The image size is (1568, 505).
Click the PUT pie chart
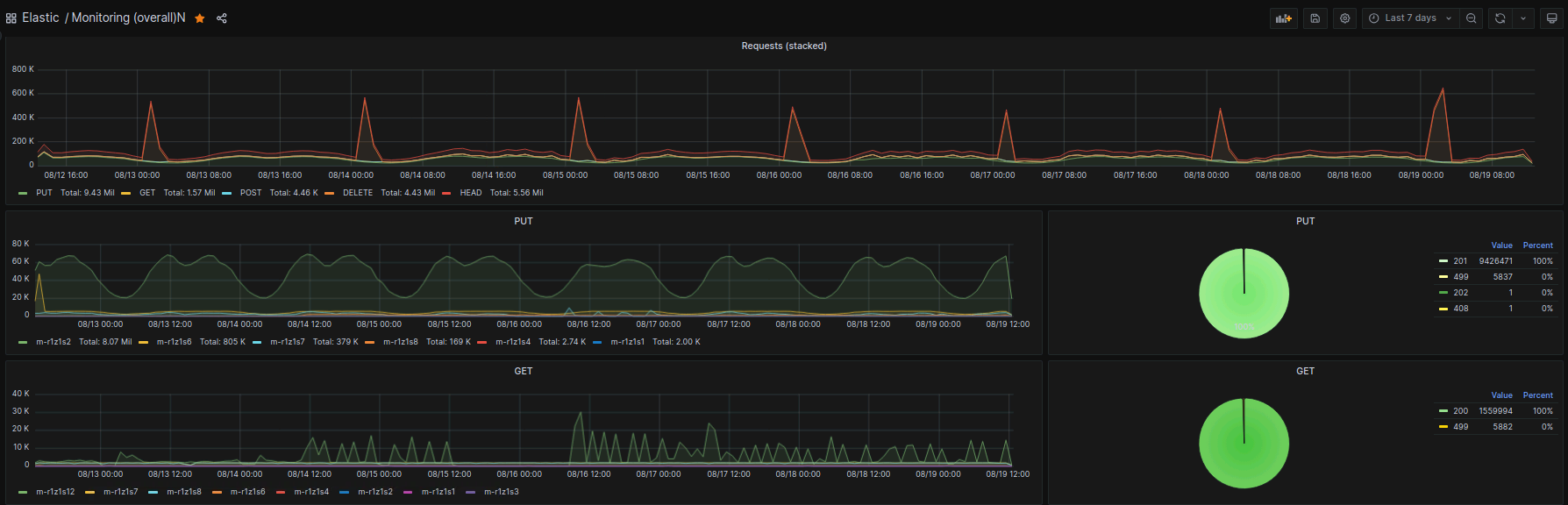coord(1244,294)
